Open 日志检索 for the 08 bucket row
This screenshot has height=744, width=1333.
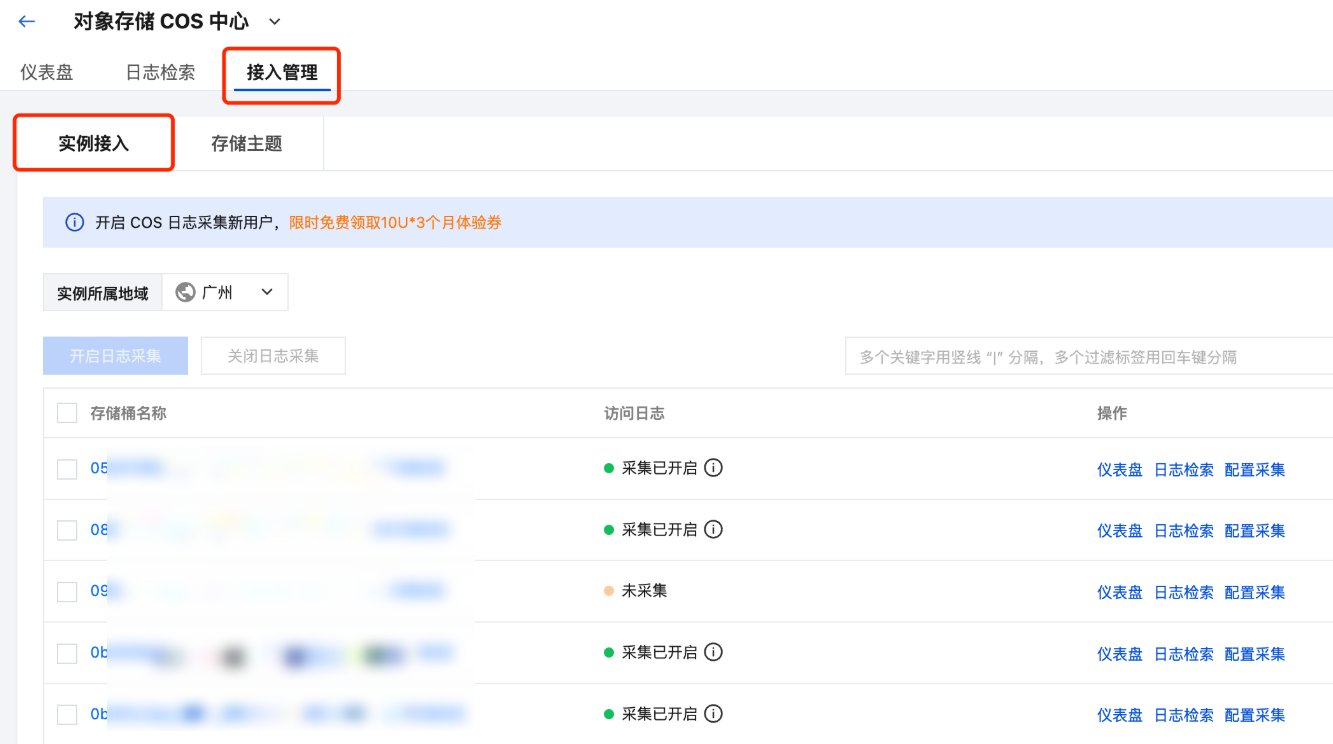[1184, 531]
